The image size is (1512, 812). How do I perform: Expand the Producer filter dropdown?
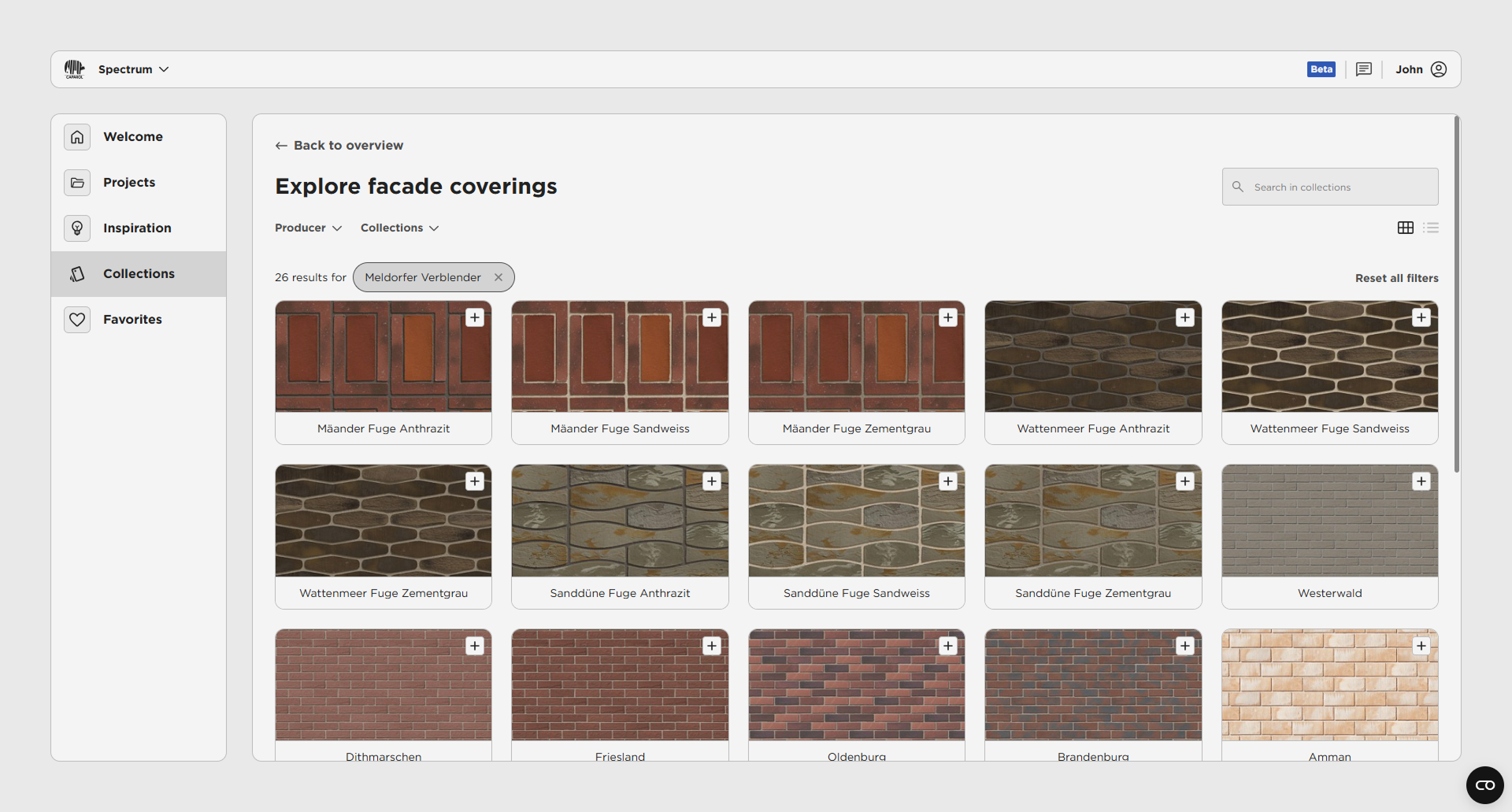pos(308,228)
